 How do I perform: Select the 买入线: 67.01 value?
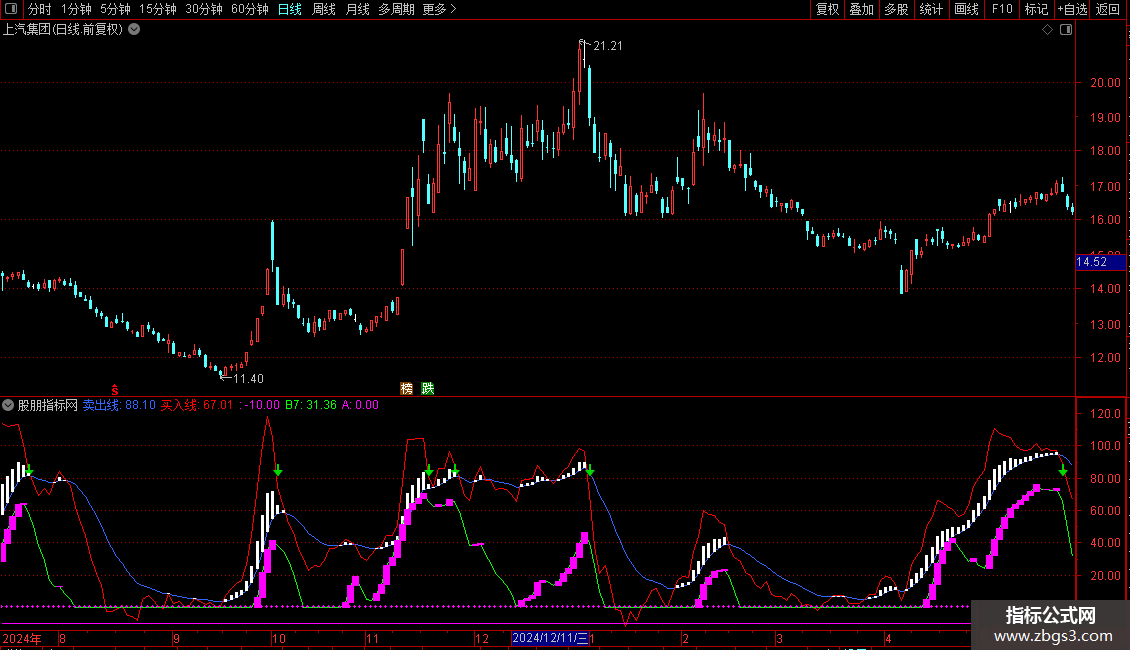click(197, 405)
